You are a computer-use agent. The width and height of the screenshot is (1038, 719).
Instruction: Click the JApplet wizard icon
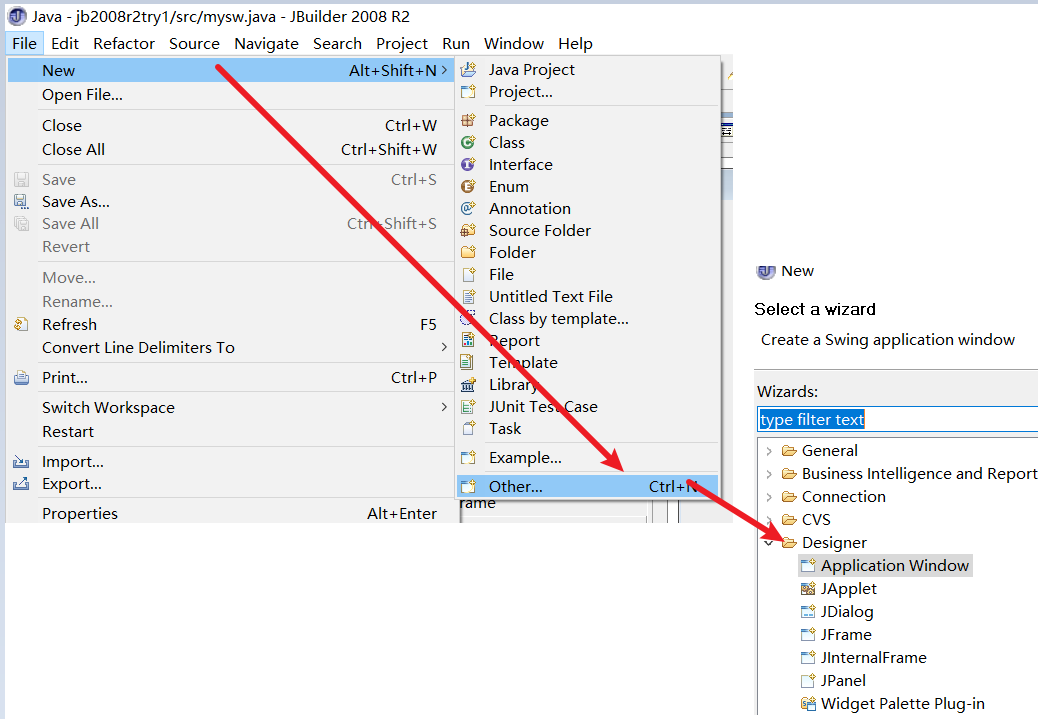point(808,589)
